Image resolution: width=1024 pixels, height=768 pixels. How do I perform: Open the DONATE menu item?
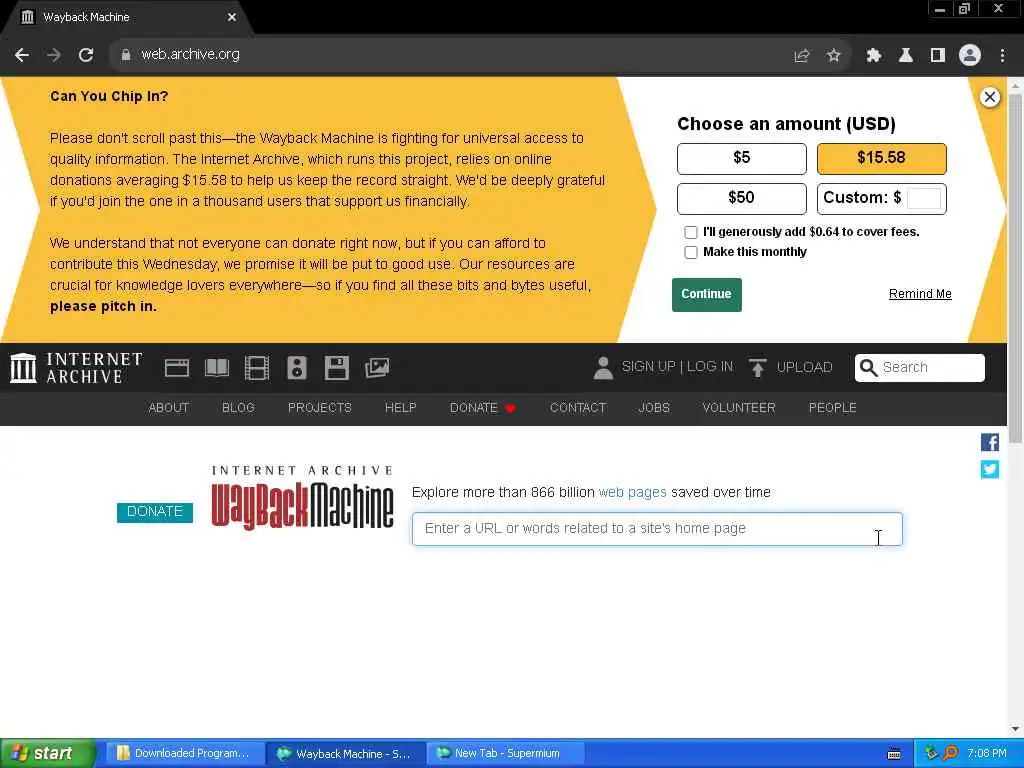482,408
